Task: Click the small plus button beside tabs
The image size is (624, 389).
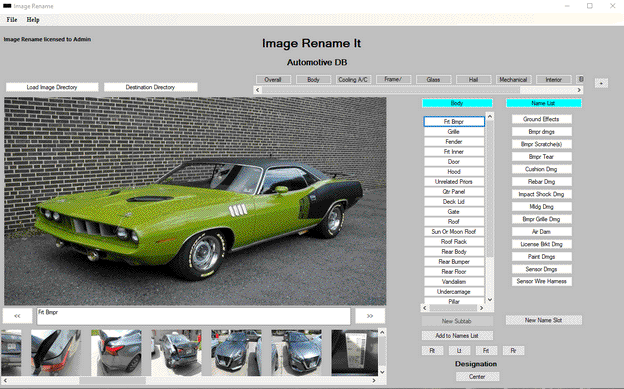Action: [x=601, y=83]
